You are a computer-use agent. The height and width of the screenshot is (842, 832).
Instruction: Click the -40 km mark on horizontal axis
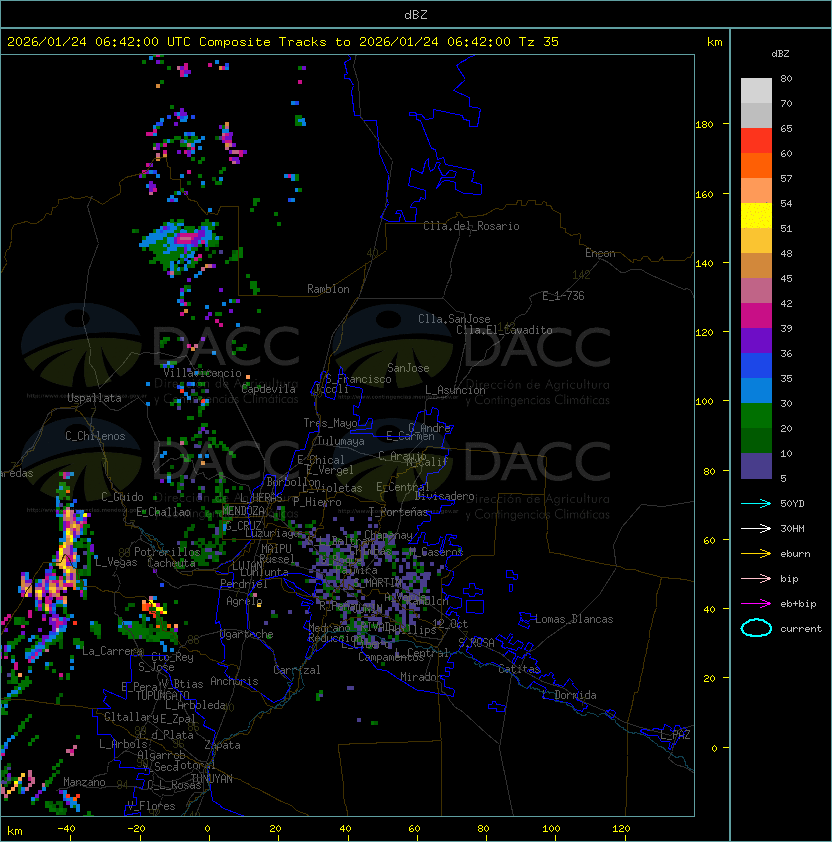67,829
